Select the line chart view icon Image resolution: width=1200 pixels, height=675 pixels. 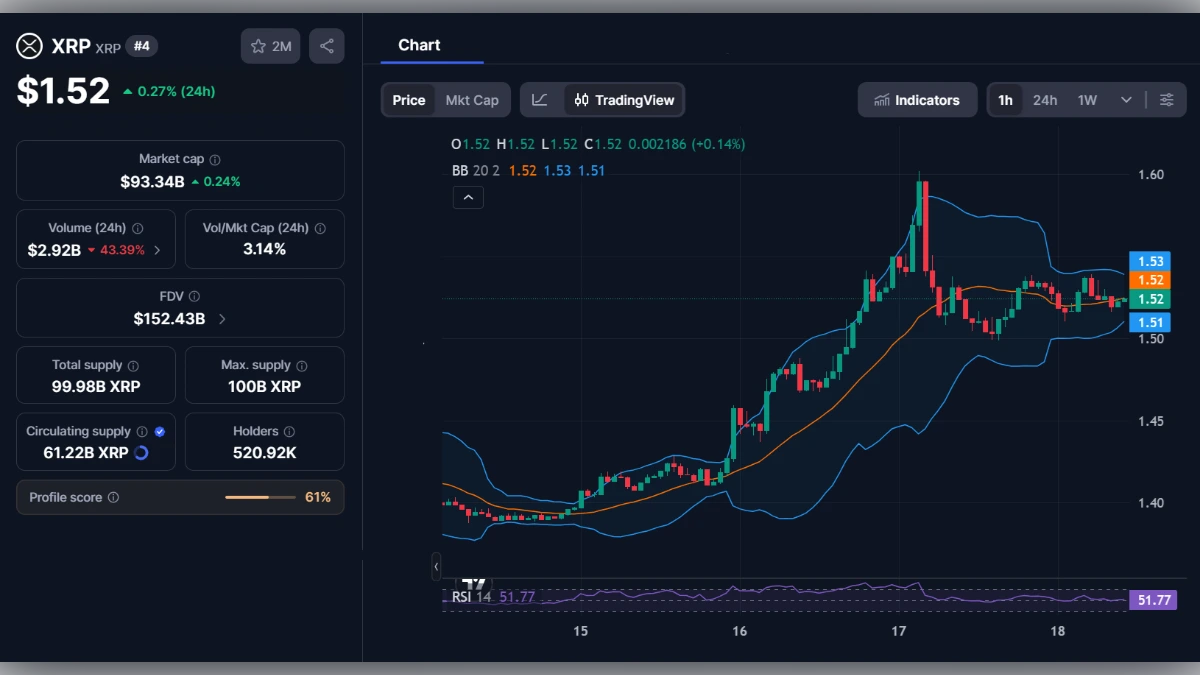(540, 100)
